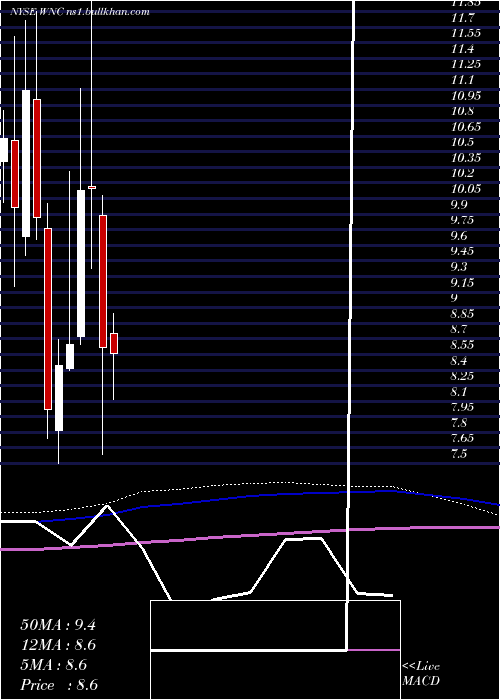
Task: Click the 10.8 price label
Action: click(462, 112)
